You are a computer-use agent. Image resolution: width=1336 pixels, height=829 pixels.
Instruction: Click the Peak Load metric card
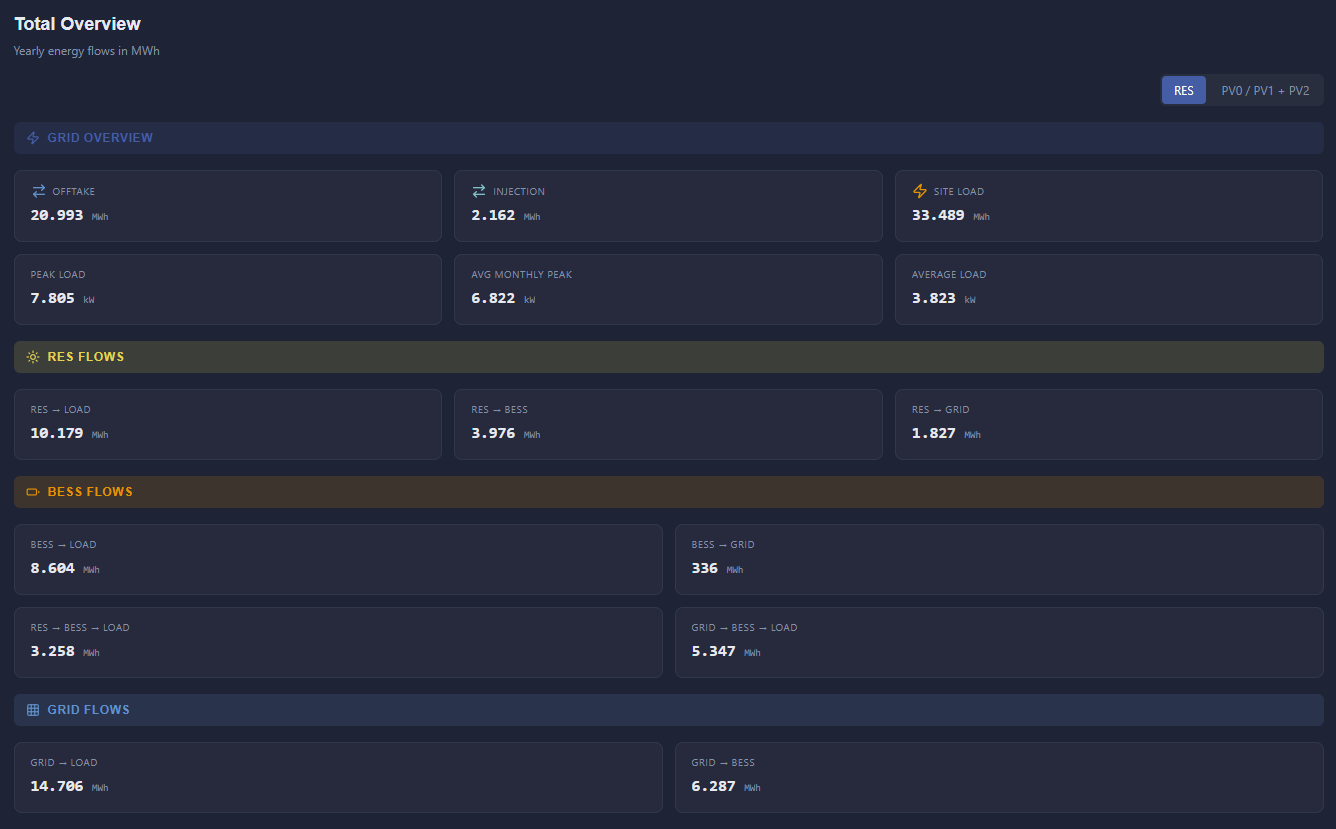(x=227, y=289)
